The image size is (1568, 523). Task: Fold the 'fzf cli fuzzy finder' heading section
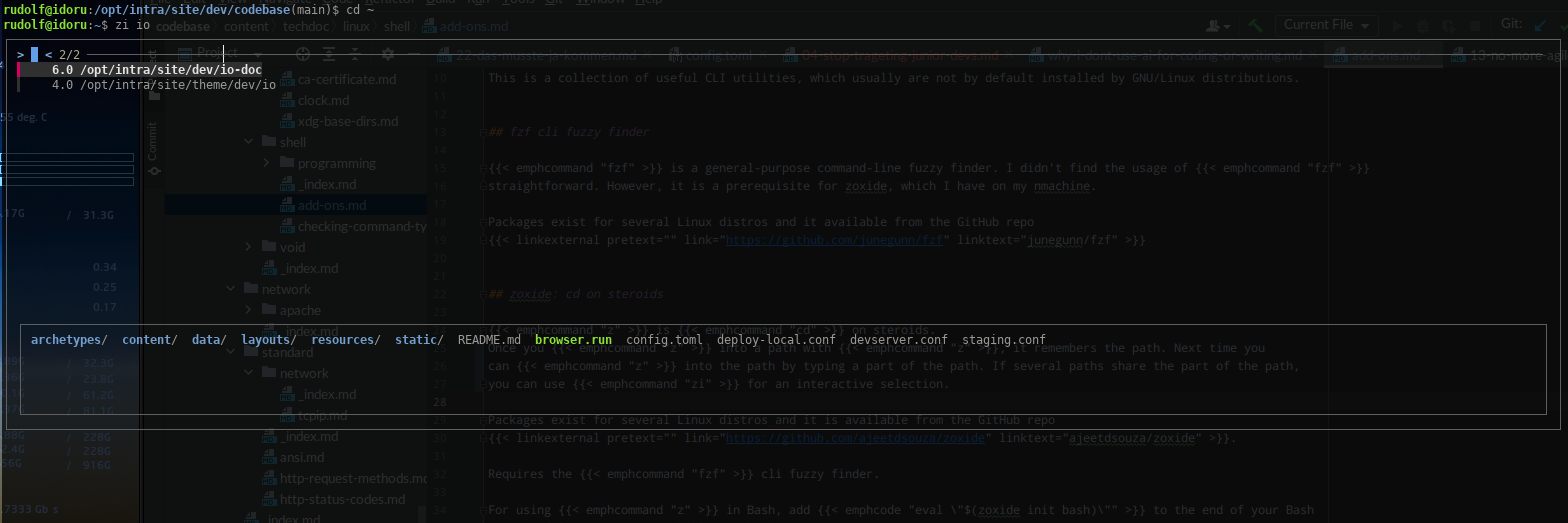tap(482, 132)
